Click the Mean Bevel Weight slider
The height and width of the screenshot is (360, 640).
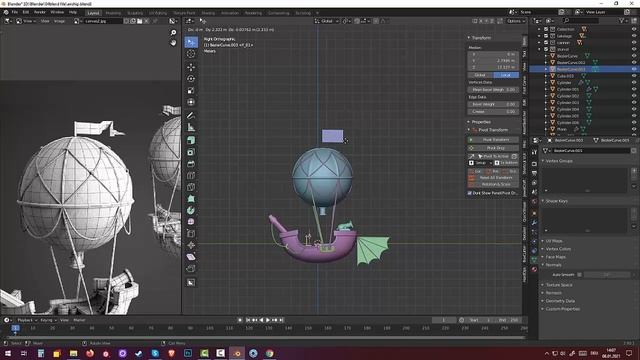click(x=493, y=89)
